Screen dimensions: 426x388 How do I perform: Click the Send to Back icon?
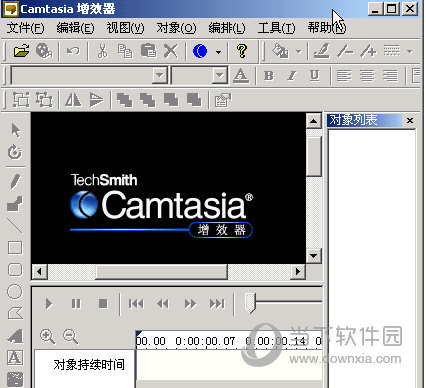(x=148, y=100)
